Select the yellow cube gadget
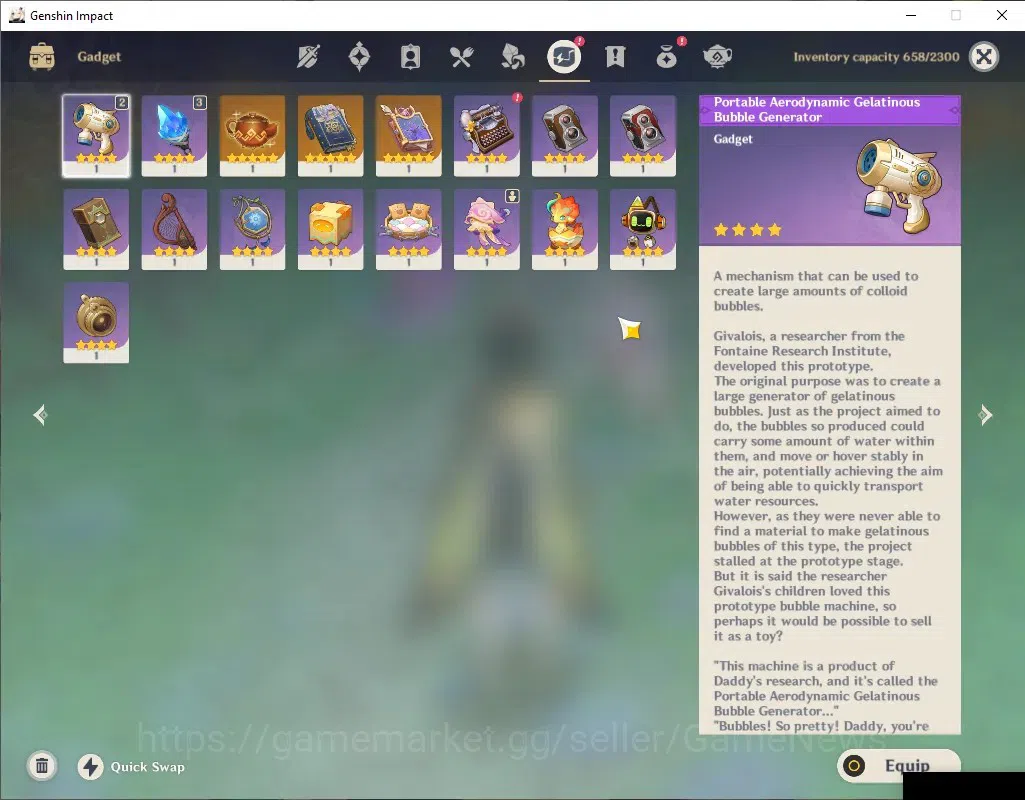 tap(330, 229)
